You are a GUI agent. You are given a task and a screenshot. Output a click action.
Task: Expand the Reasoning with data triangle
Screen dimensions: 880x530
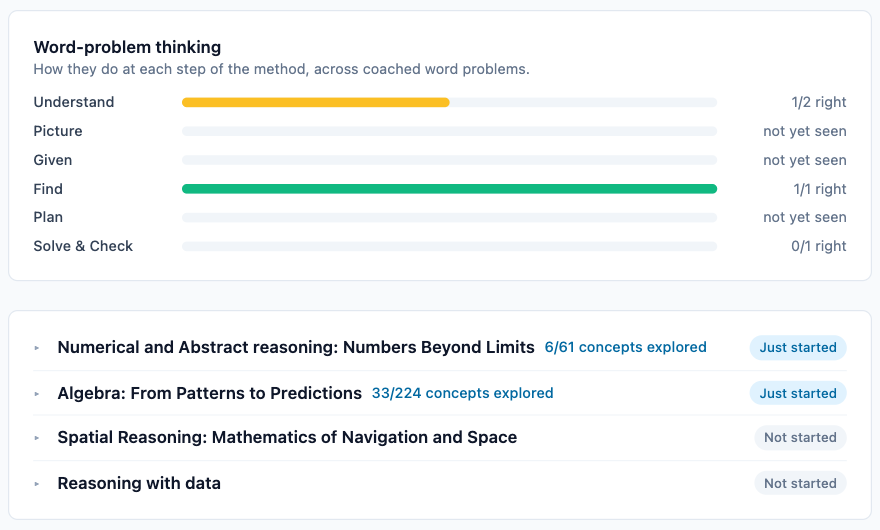pos(36,484)
